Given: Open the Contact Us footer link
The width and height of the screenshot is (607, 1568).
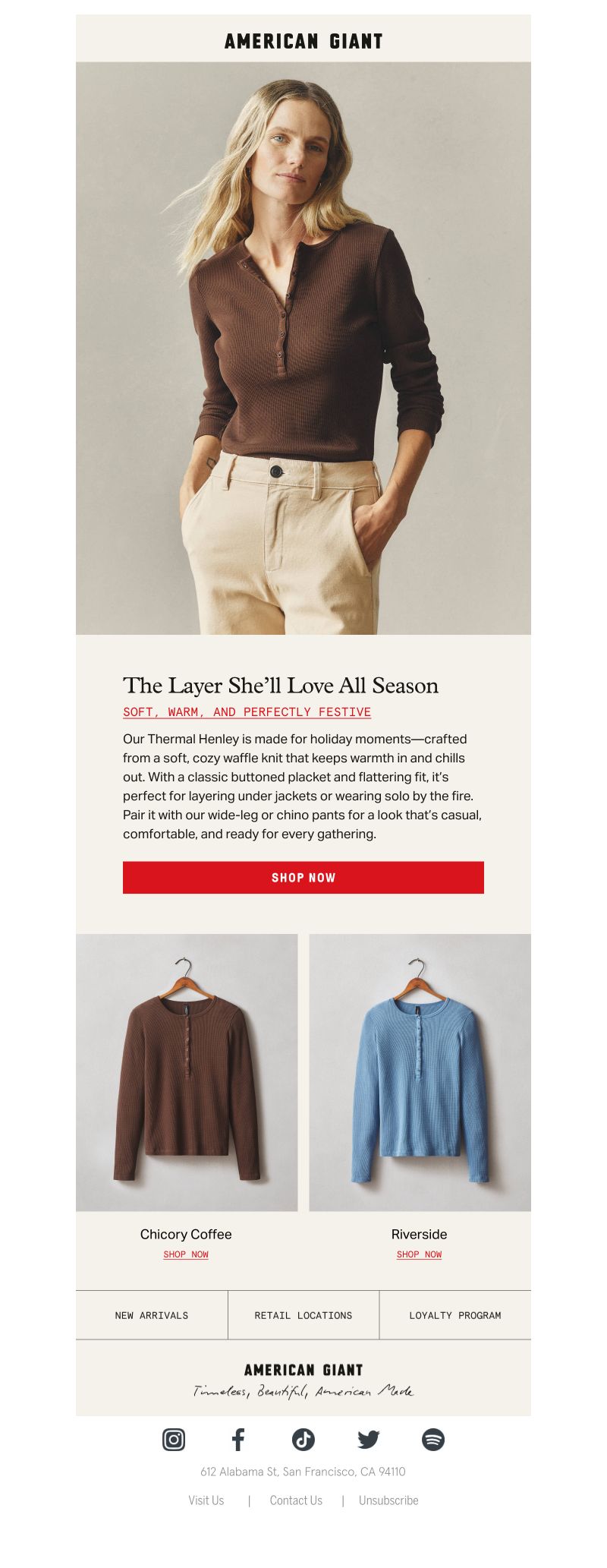Looking at the screenshot, I should coord(296,1500).
